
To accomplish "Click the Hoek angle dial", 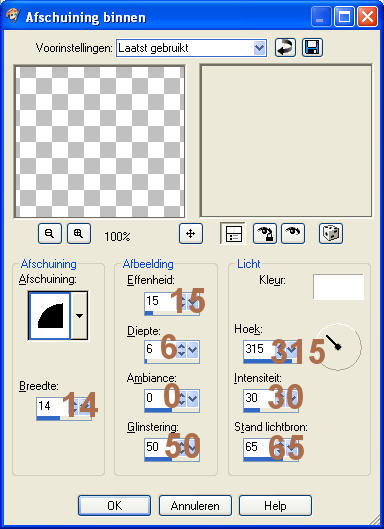I will 338,347.
